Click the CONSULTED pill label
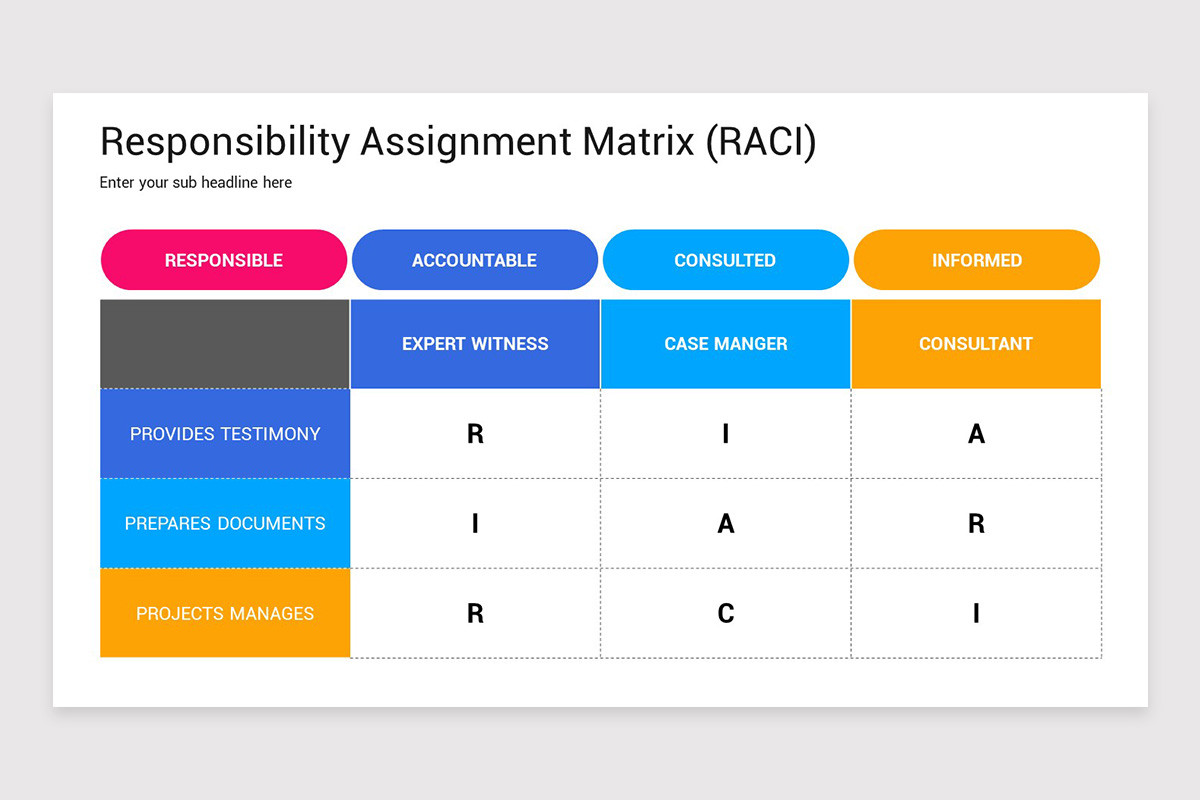 [726, 260]
